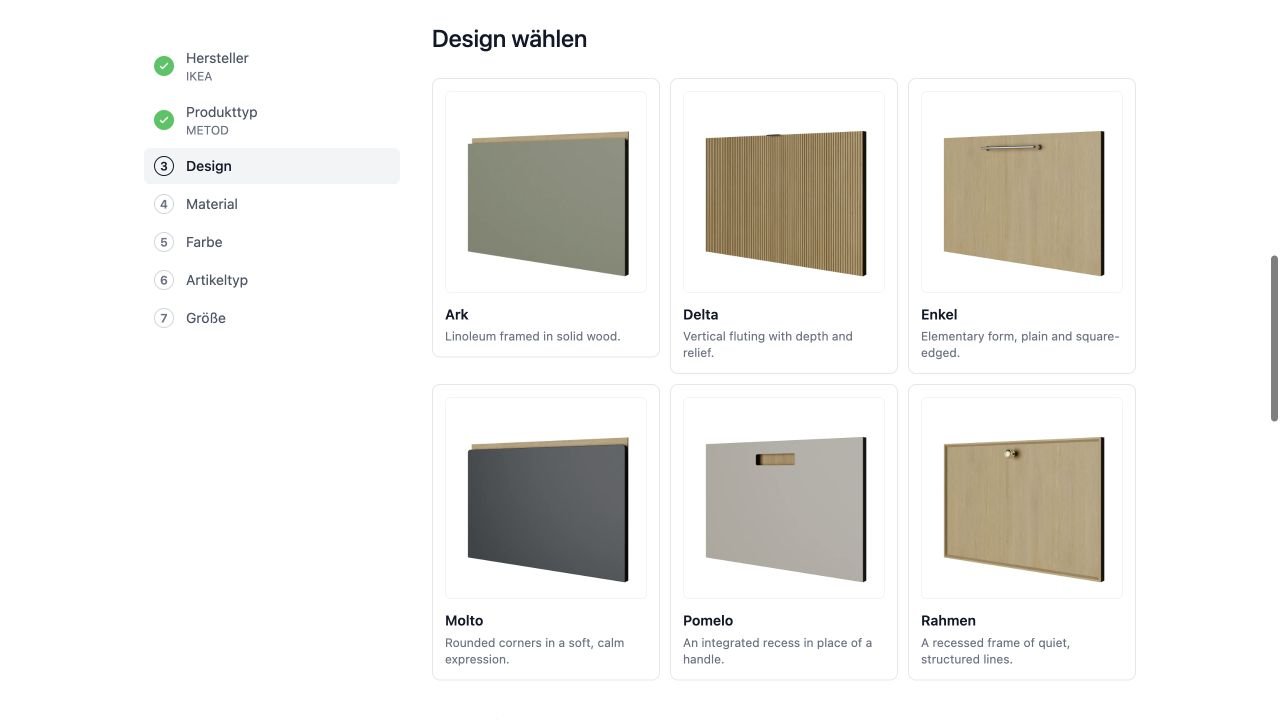Select the Pomelo recessed front image
1280x720 pixels.
[784, 498]
